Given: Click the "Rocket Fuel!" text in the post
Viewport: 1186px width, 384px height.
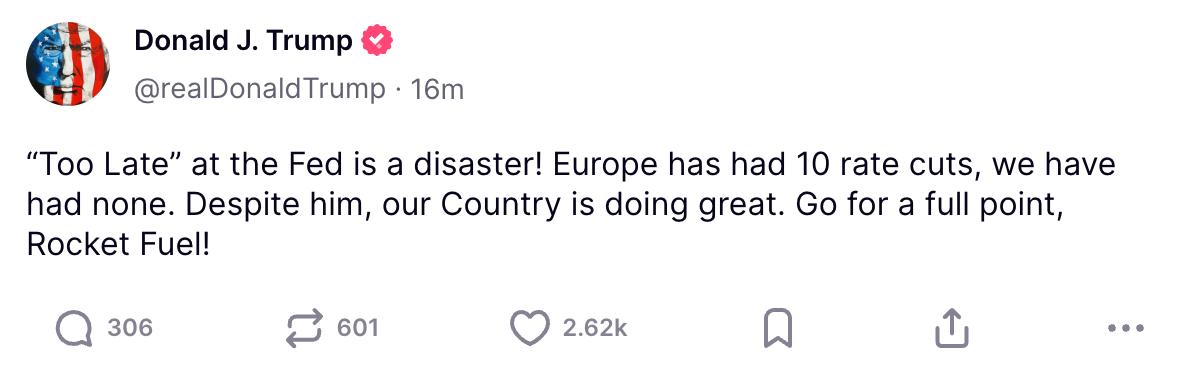Looking at the screenshot, I should [x=116, y=245].
